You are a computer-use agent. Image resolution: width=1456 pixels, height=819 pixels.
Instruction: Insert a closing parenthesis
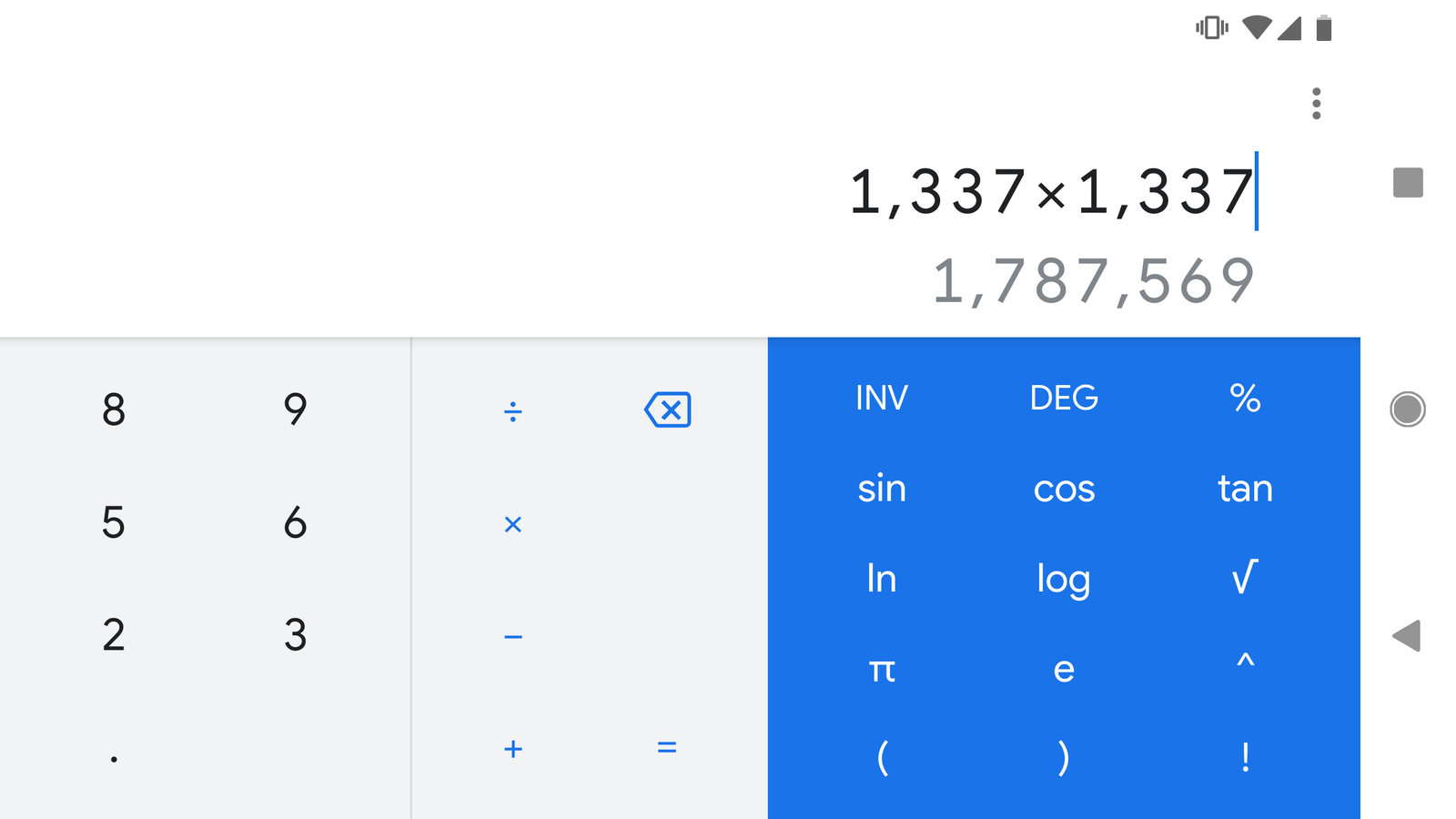[1064, 757]
